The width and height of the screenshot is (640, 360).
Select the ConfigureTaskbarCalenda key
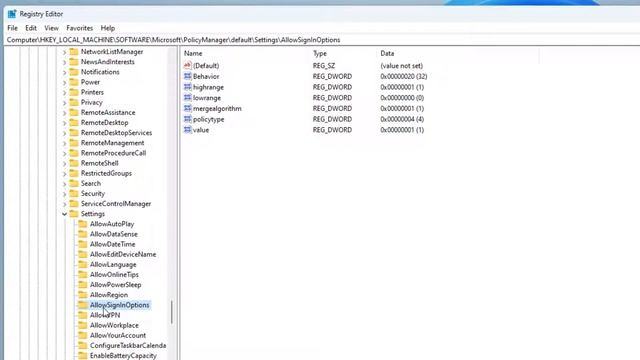[x=128, y=346]
